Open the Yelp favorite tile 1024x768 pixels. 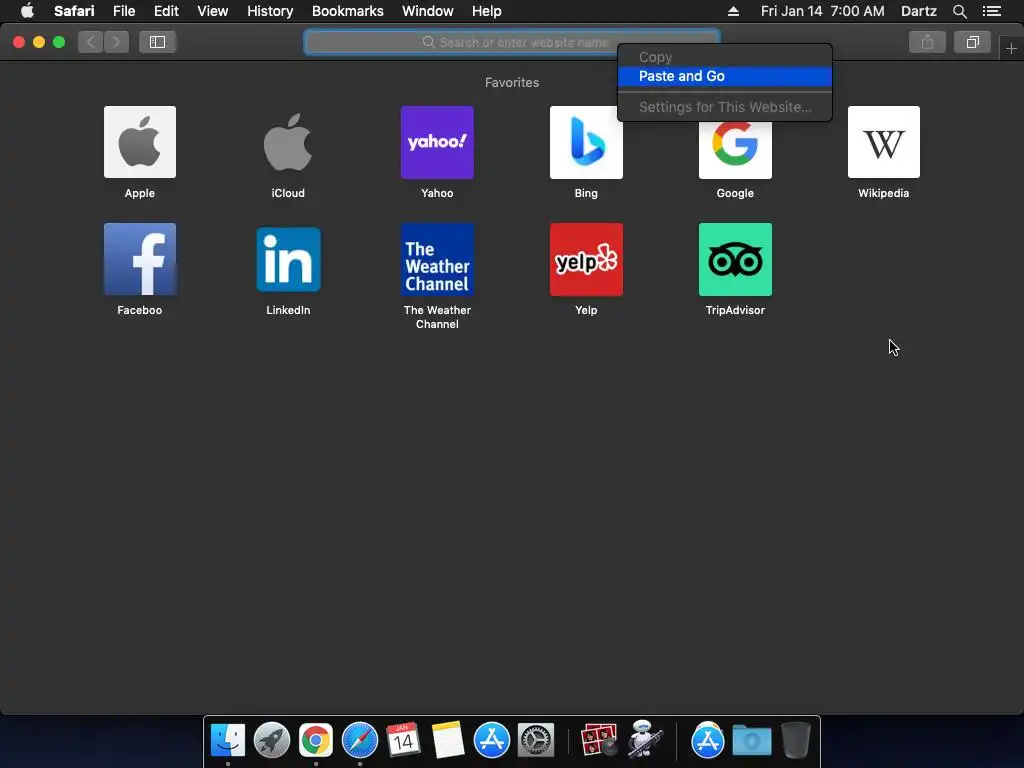[x=586, y=259]
